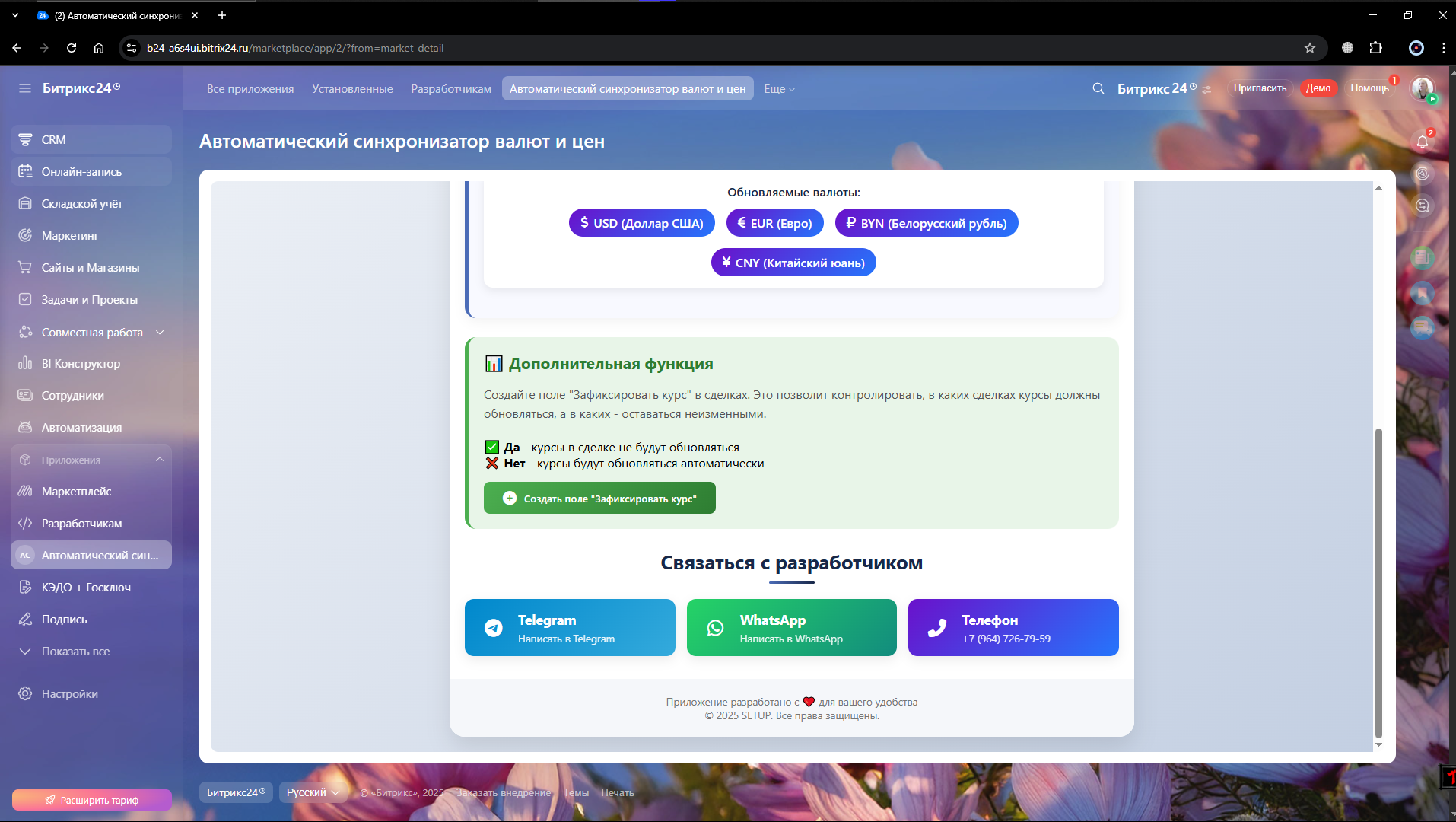The height and width of the screenshot is (822, 1456).
Task: Open BI Конструктор chart icon
Action: pyautogui.click(x=25, y=364)
